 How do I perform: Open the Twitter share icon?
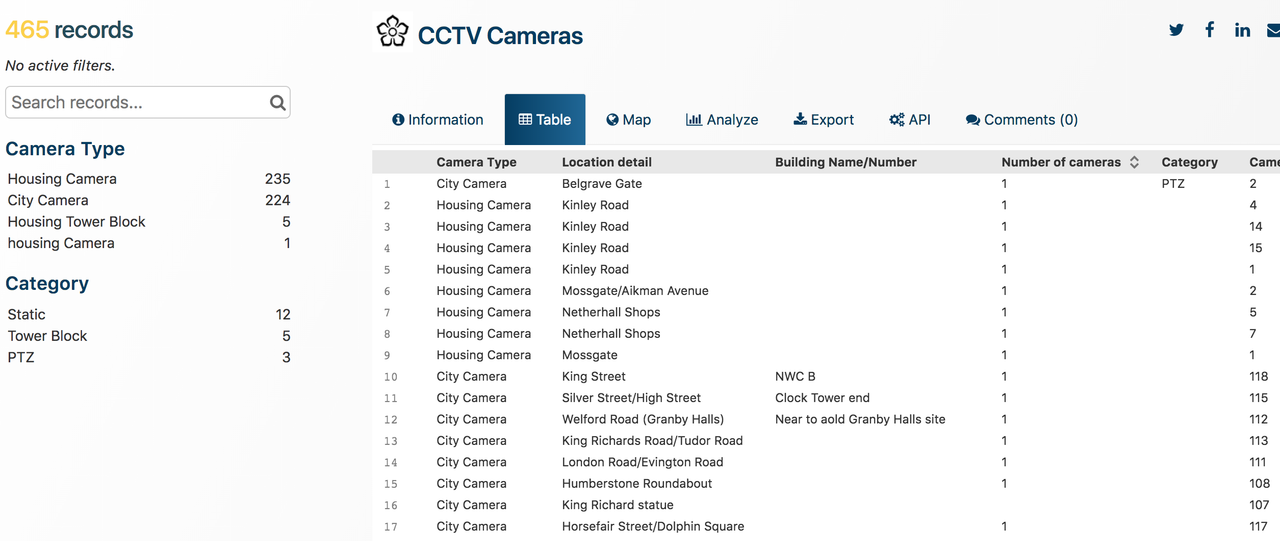coord(1176,30)
